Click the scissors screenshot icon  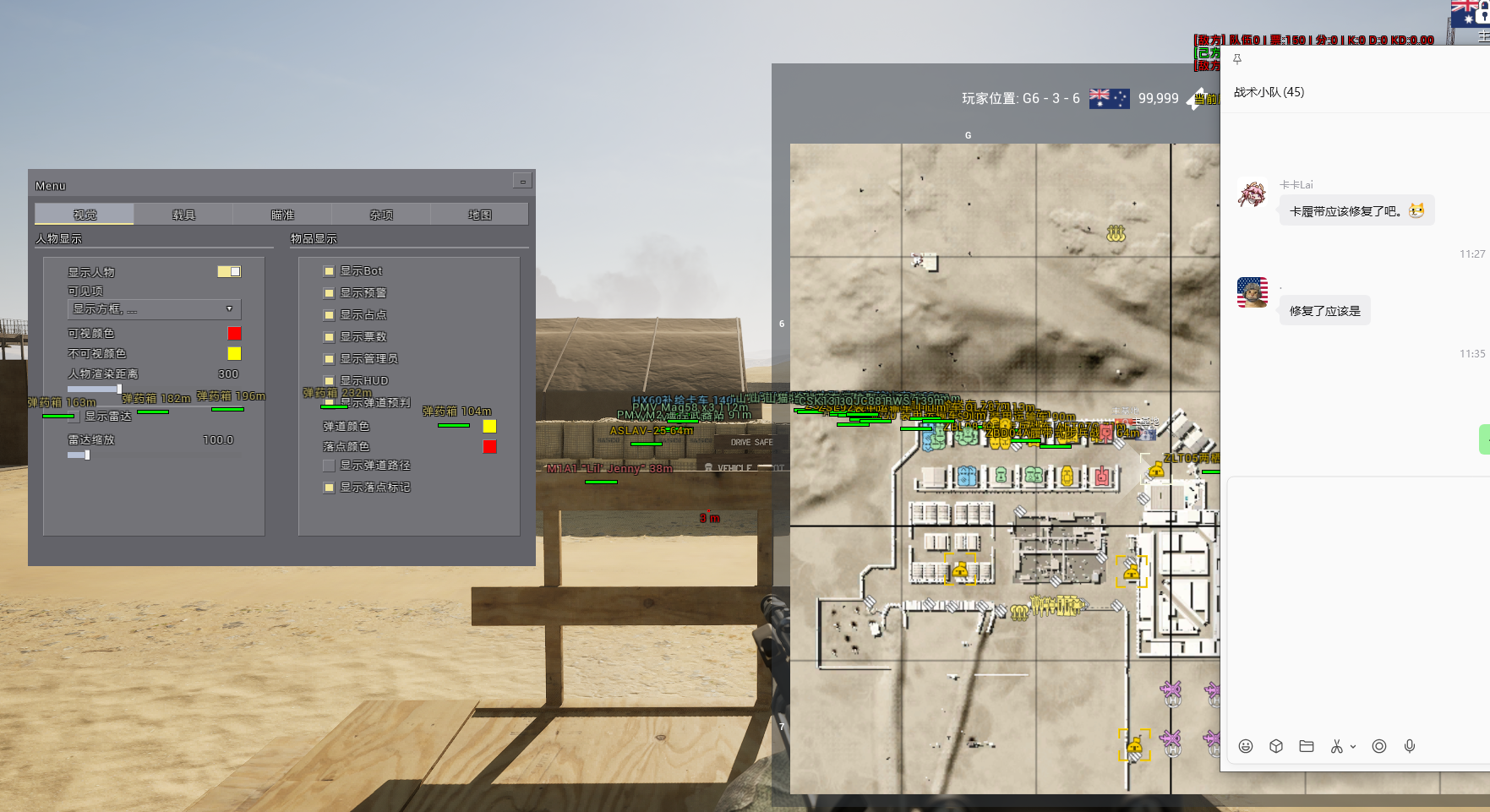pos(1336,746)
